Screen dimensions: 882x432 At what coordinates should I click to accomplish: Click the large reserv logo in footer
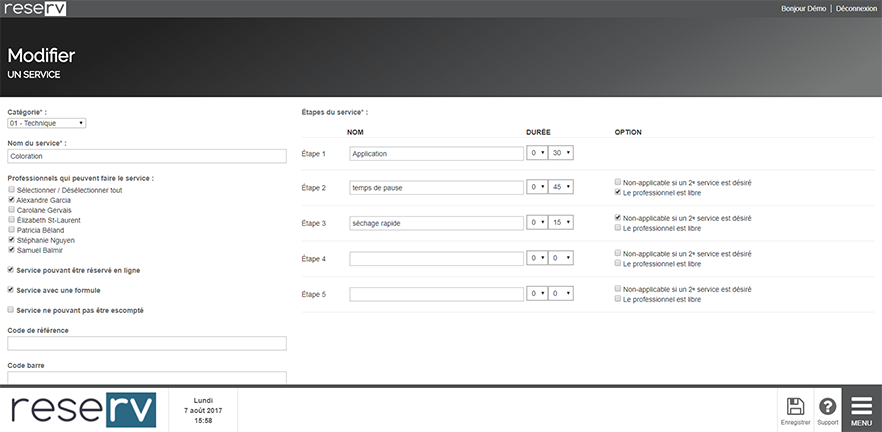pyautogui.click(x=84, y=410)
